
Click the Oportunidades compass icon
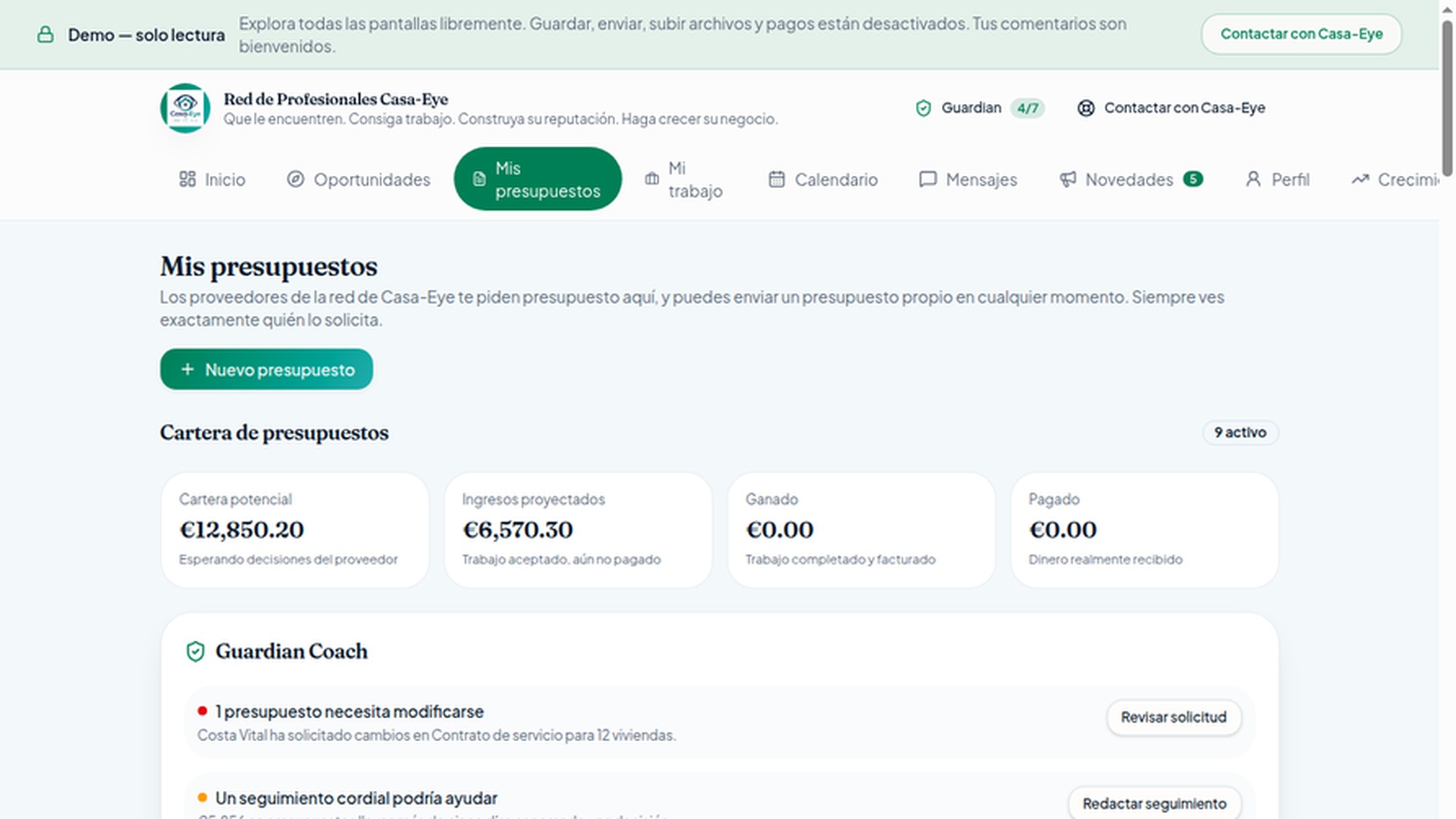coord(295,179)
